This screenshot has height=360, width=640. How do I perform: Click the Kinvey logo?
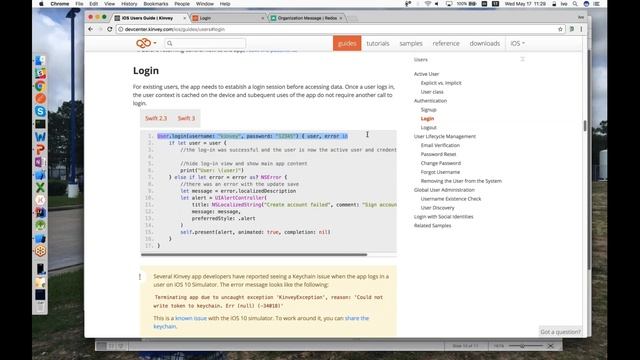[143, 43]
